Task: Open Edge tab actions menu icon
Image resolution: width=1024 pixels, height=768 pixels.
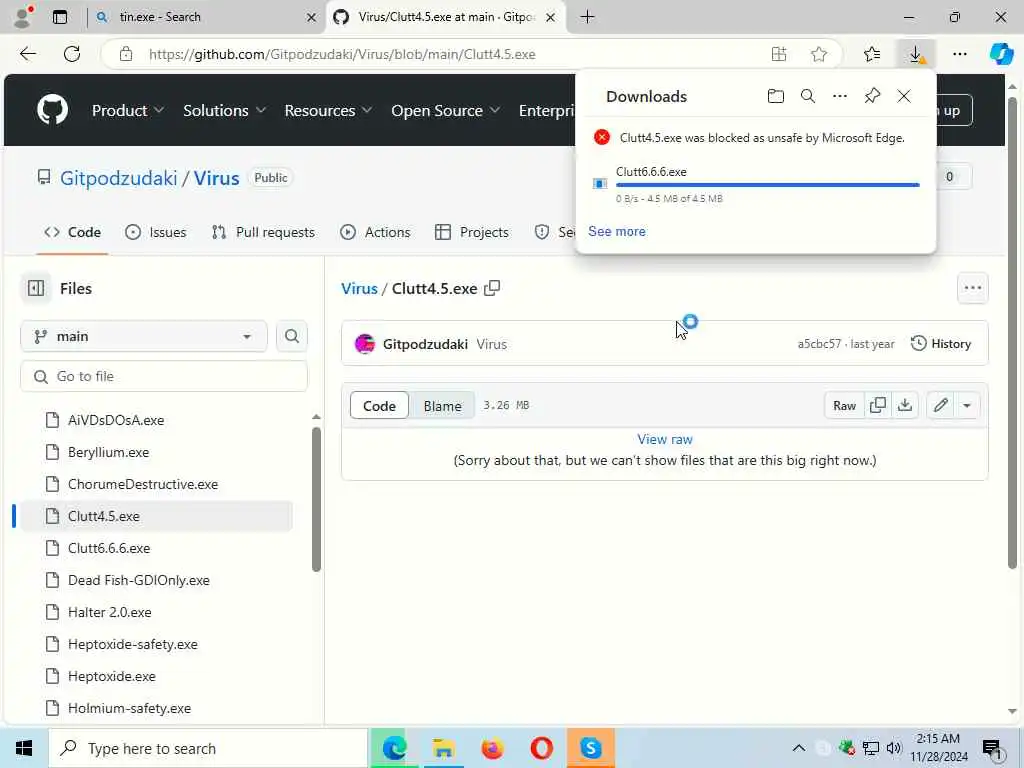Action: click(59, 17)
